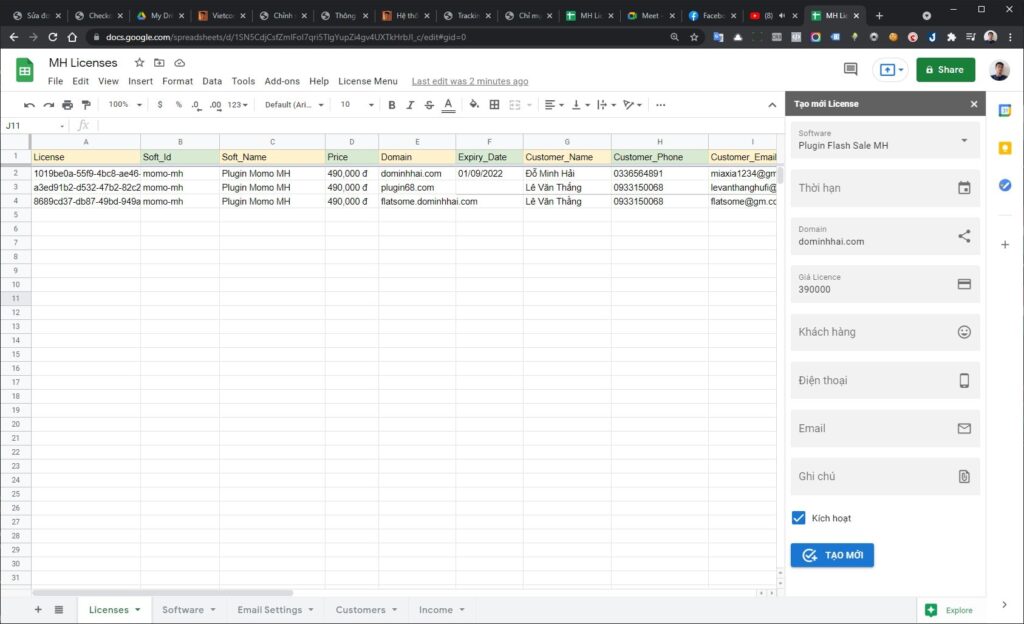Star the MH Licenses document

pos(140,63)
